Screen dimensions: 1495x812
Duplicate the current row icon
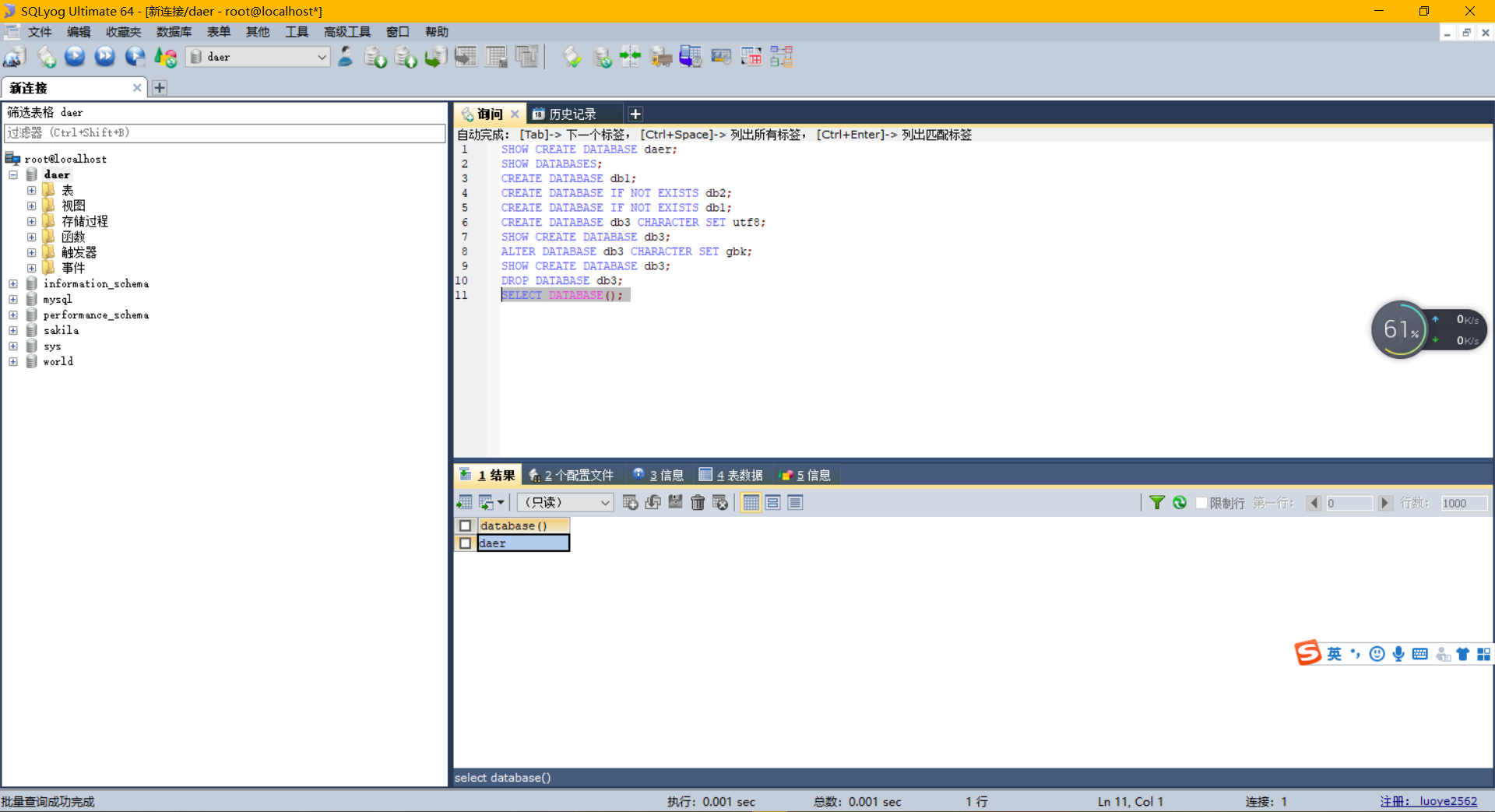click(653, 503)
